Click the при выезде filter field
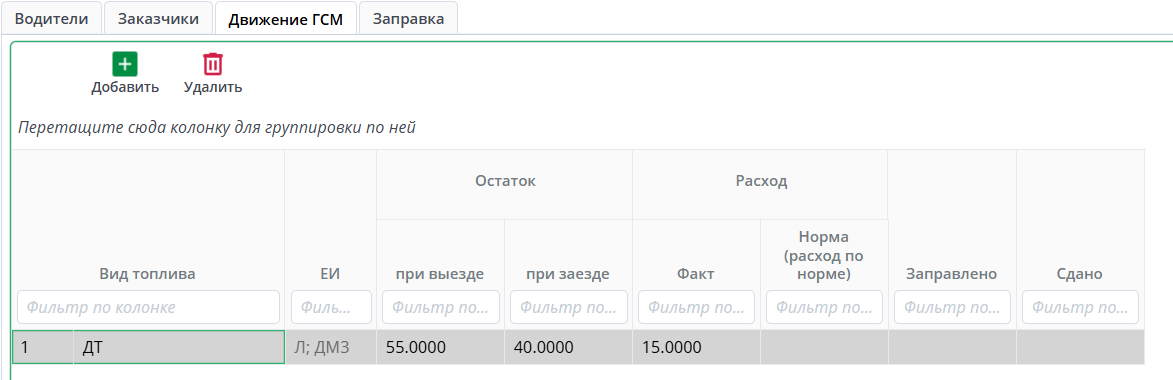Image resolution: width=1173 pixels, height=380 pixels. click(441, 307)
